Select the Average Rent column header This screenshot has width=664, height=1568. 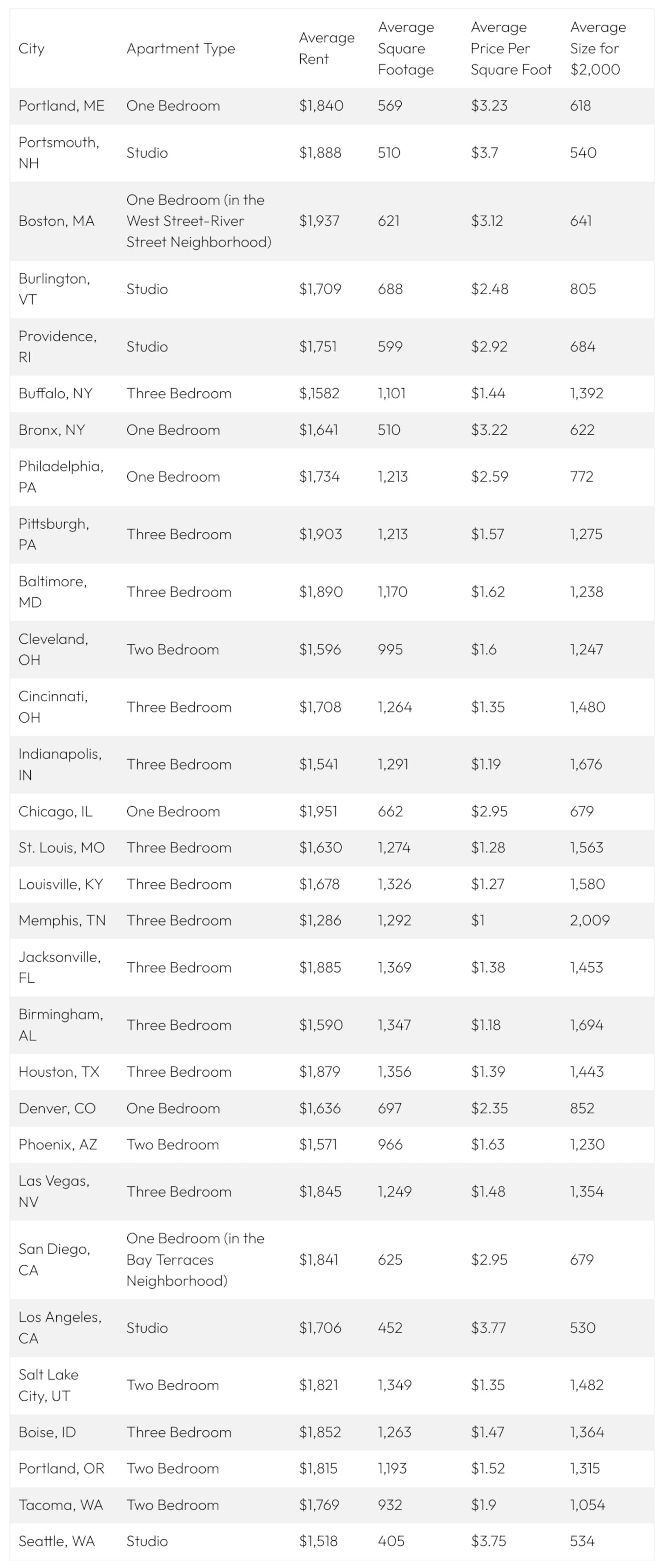[326, 49]
